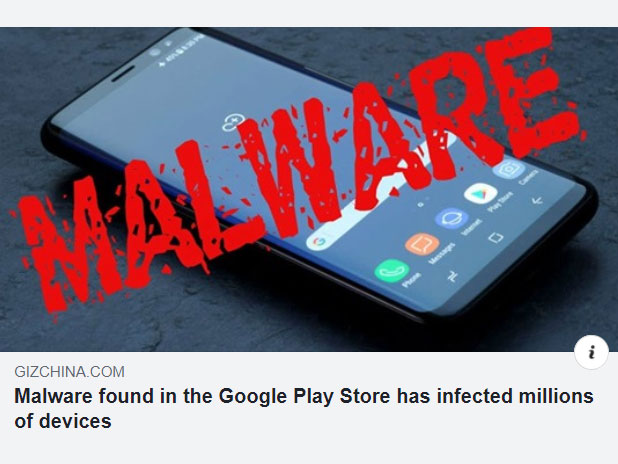The width and height of the screenshot is (618, 464).
Task: Open the Malware found in Google Play headline
Action: pyautogui.click(x=303, y=408)
